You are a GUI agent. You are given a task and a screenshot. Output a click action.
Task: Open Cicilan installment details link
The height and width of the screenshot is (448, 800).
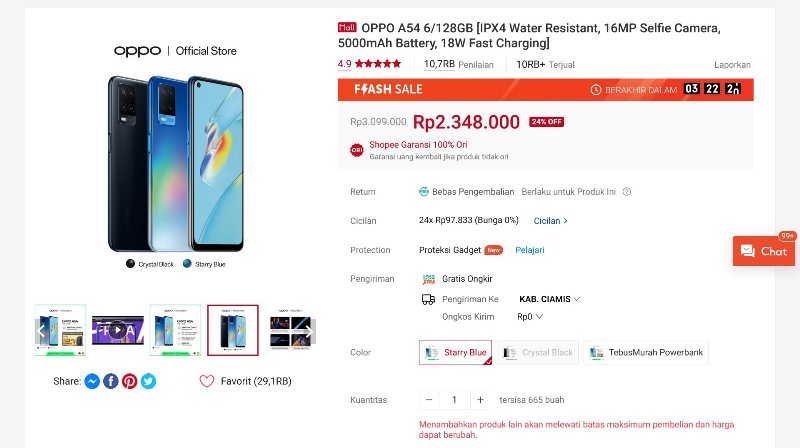[550, 220]
